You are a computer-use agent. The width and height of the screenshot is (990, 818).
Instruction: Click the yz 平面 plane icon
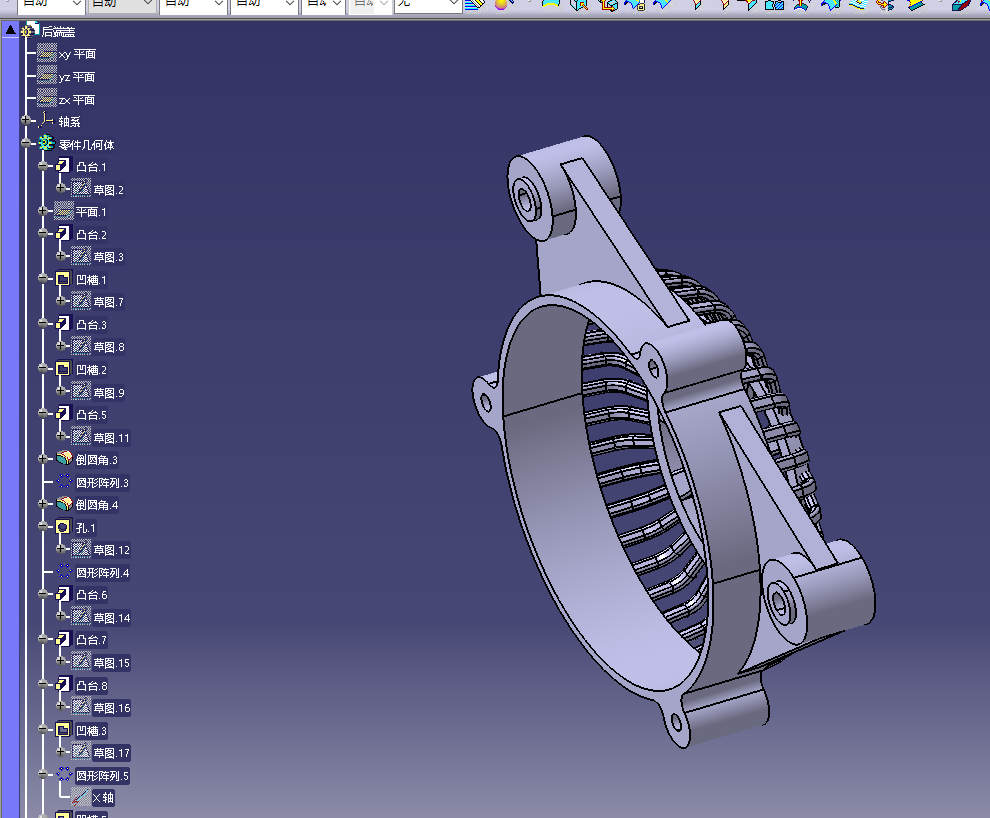coord(47,76)
